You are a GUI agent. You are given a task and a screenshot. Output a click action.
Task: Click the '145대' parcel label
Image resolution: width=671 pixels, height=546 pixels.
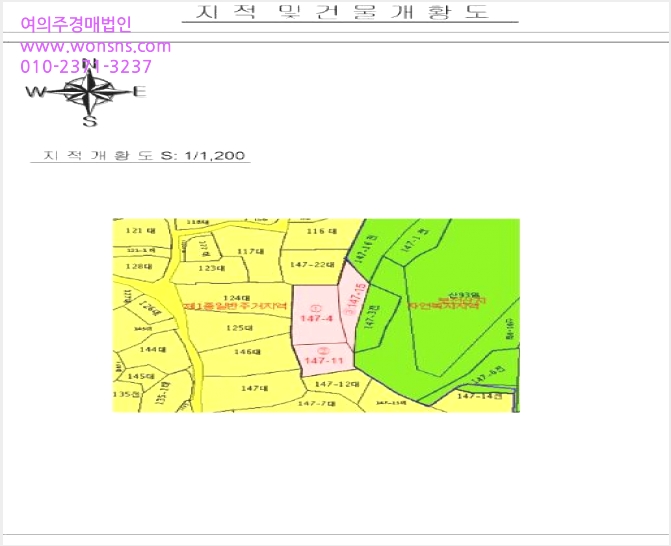[x=141, y=376]
